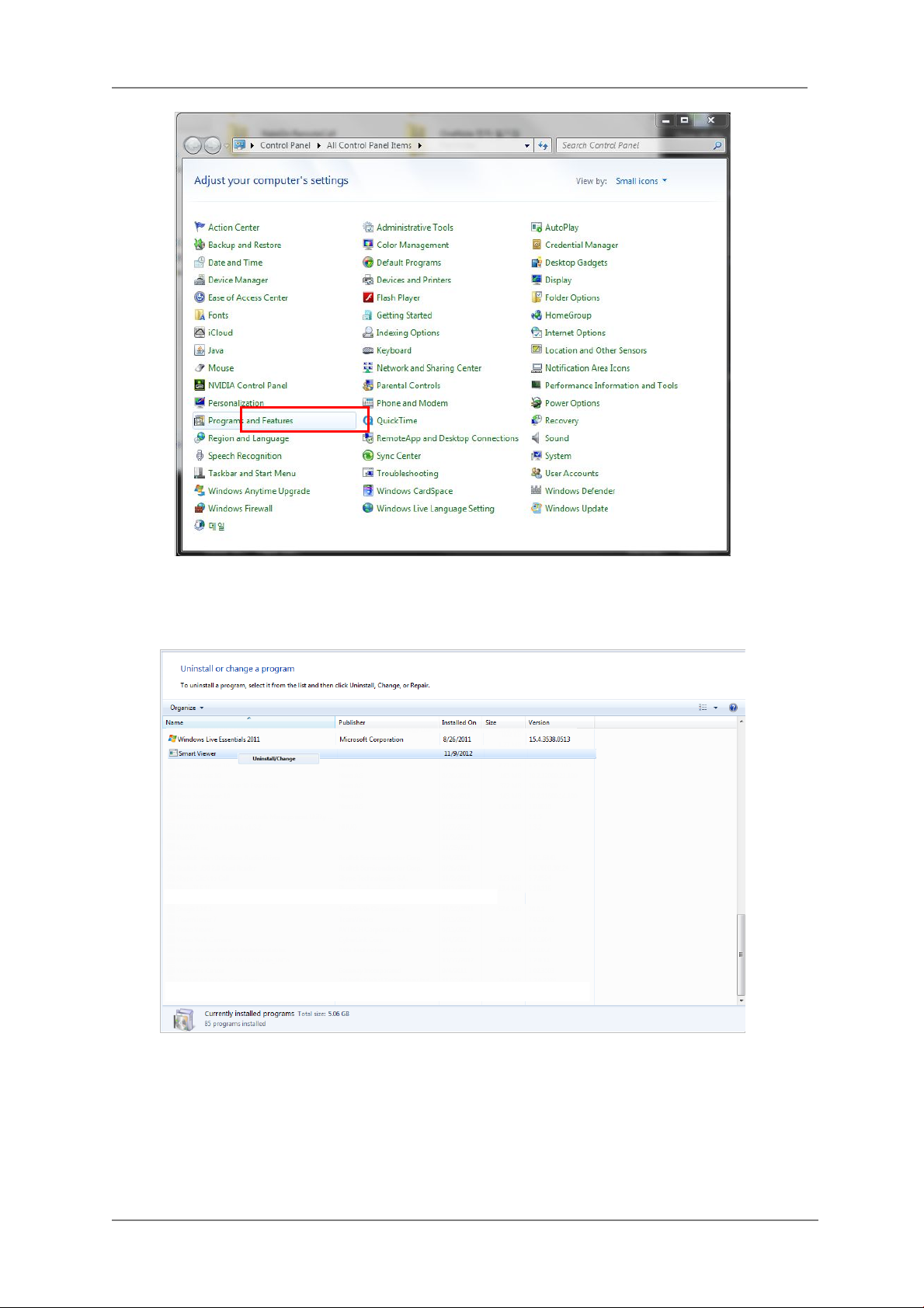Click the Devices and Printers icon

[x=368, y=280]
